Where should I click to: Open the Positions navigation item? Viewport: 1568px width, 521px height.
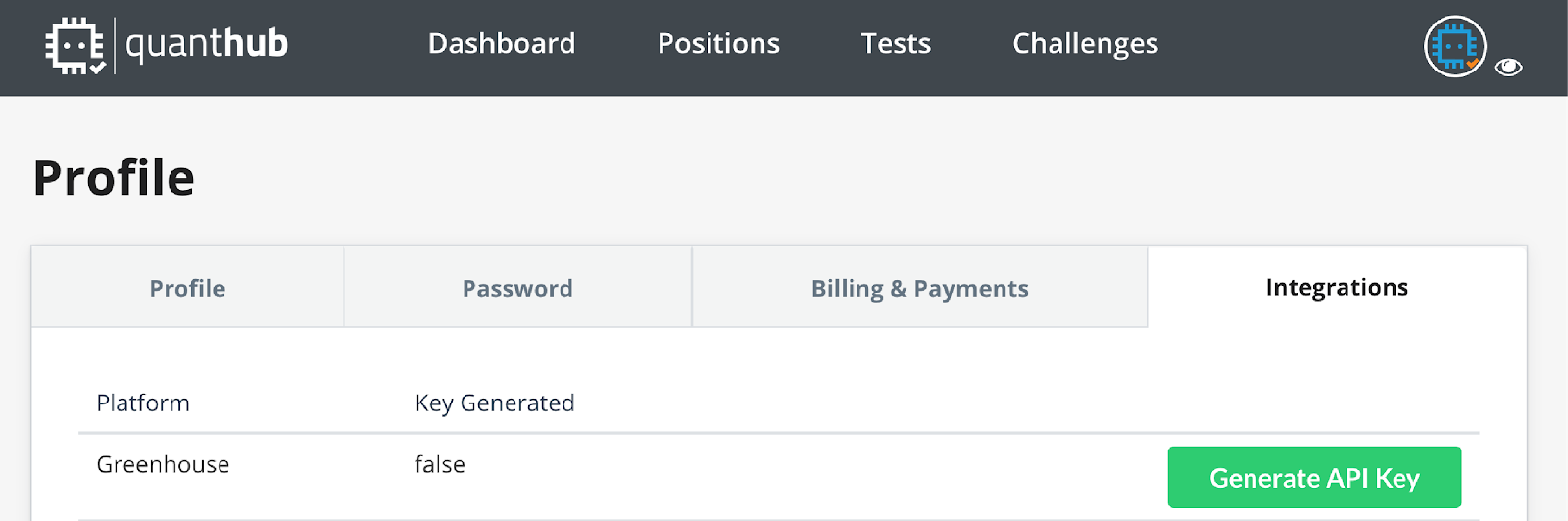pyautogui.click(x=718, y=44)
